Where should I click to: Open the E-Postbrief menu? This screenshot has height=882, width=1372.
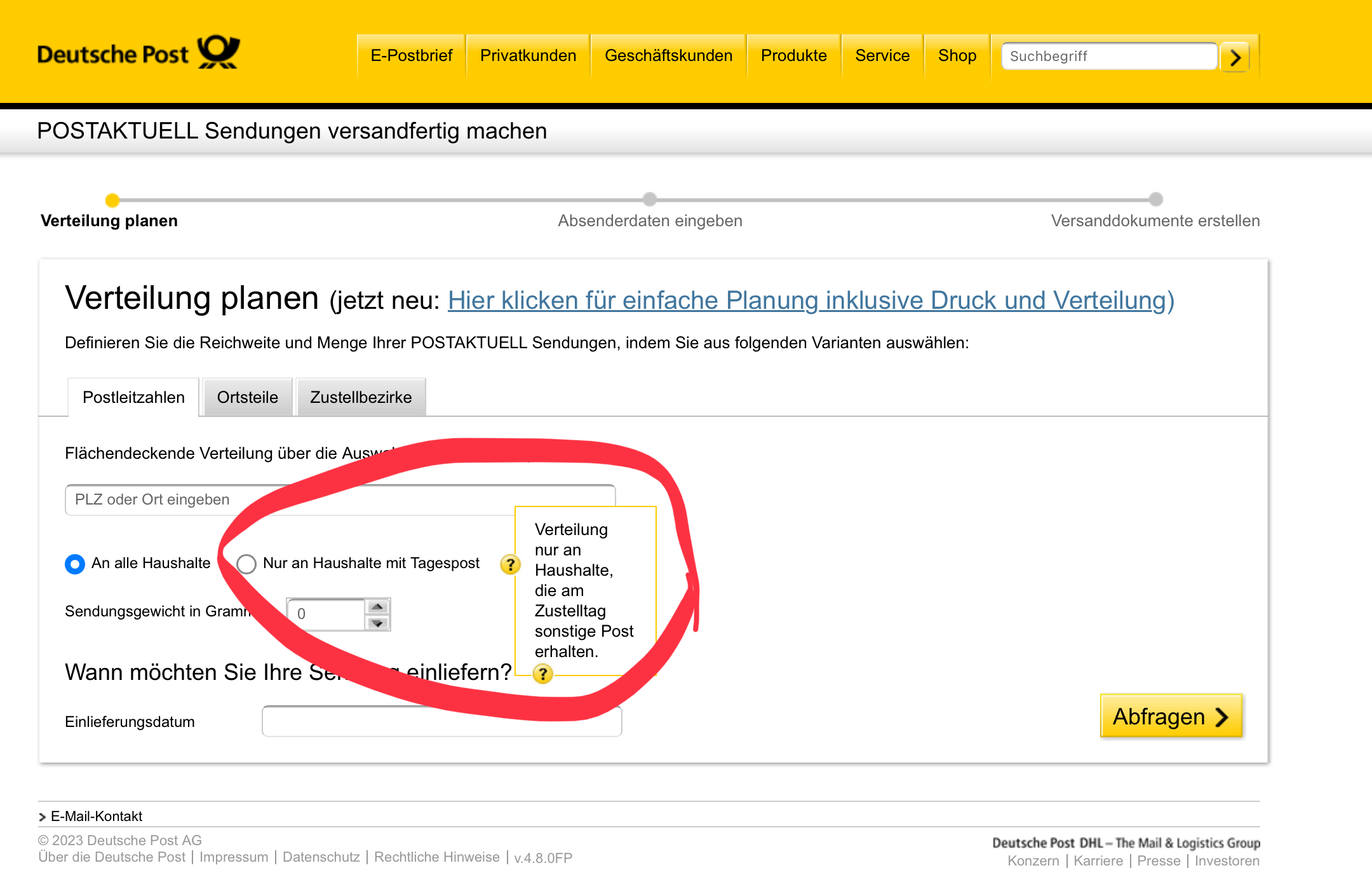tap(412, 56)
